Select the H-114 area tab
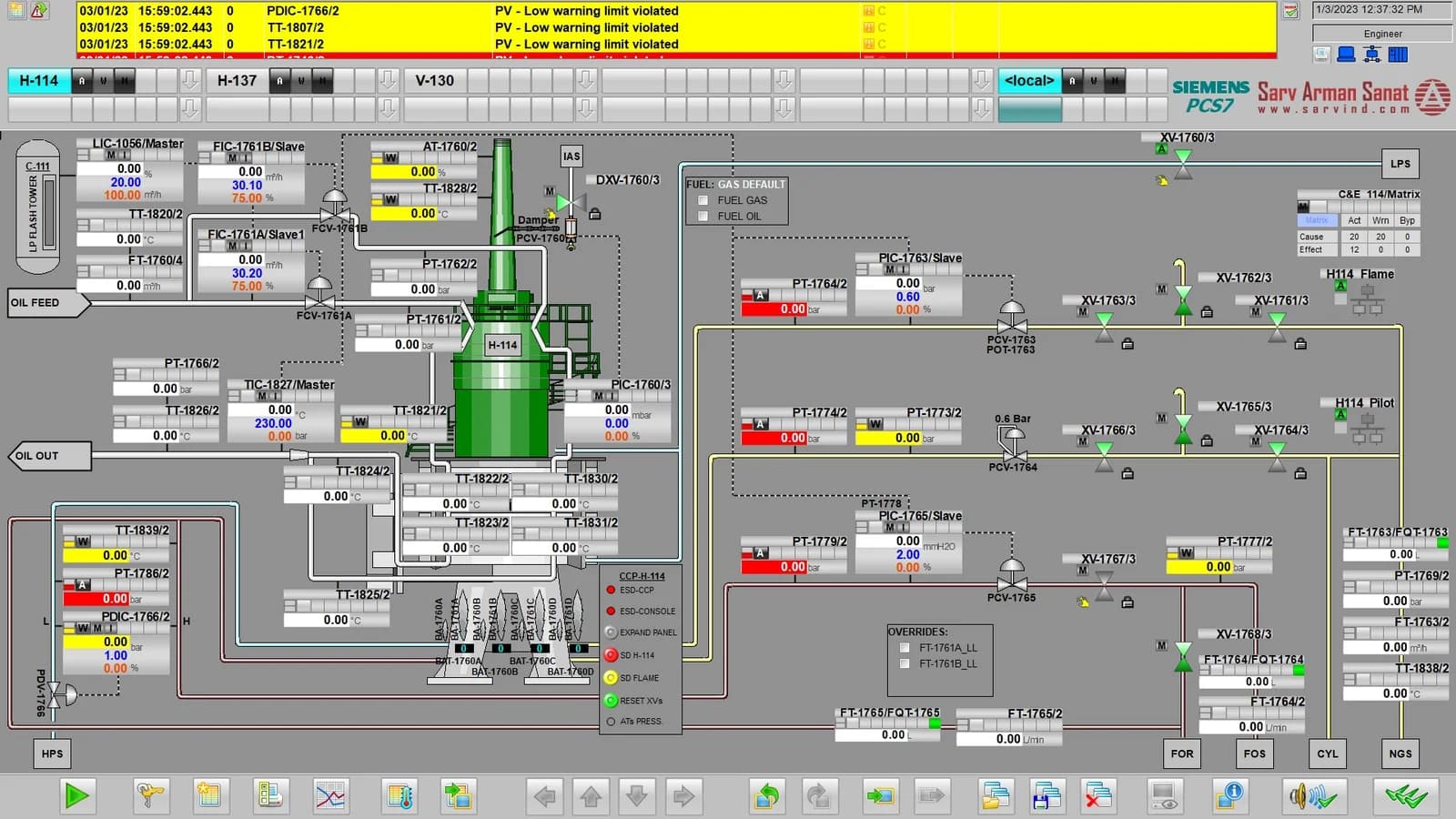 39,80
